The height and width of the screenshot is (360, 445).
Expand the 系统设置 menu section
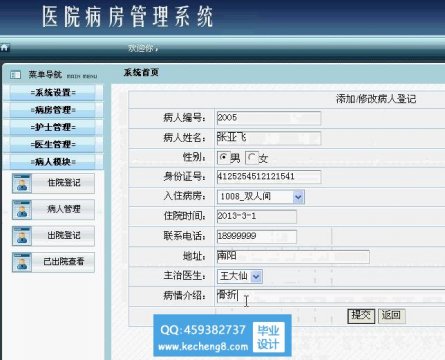[x=53, y=93]
